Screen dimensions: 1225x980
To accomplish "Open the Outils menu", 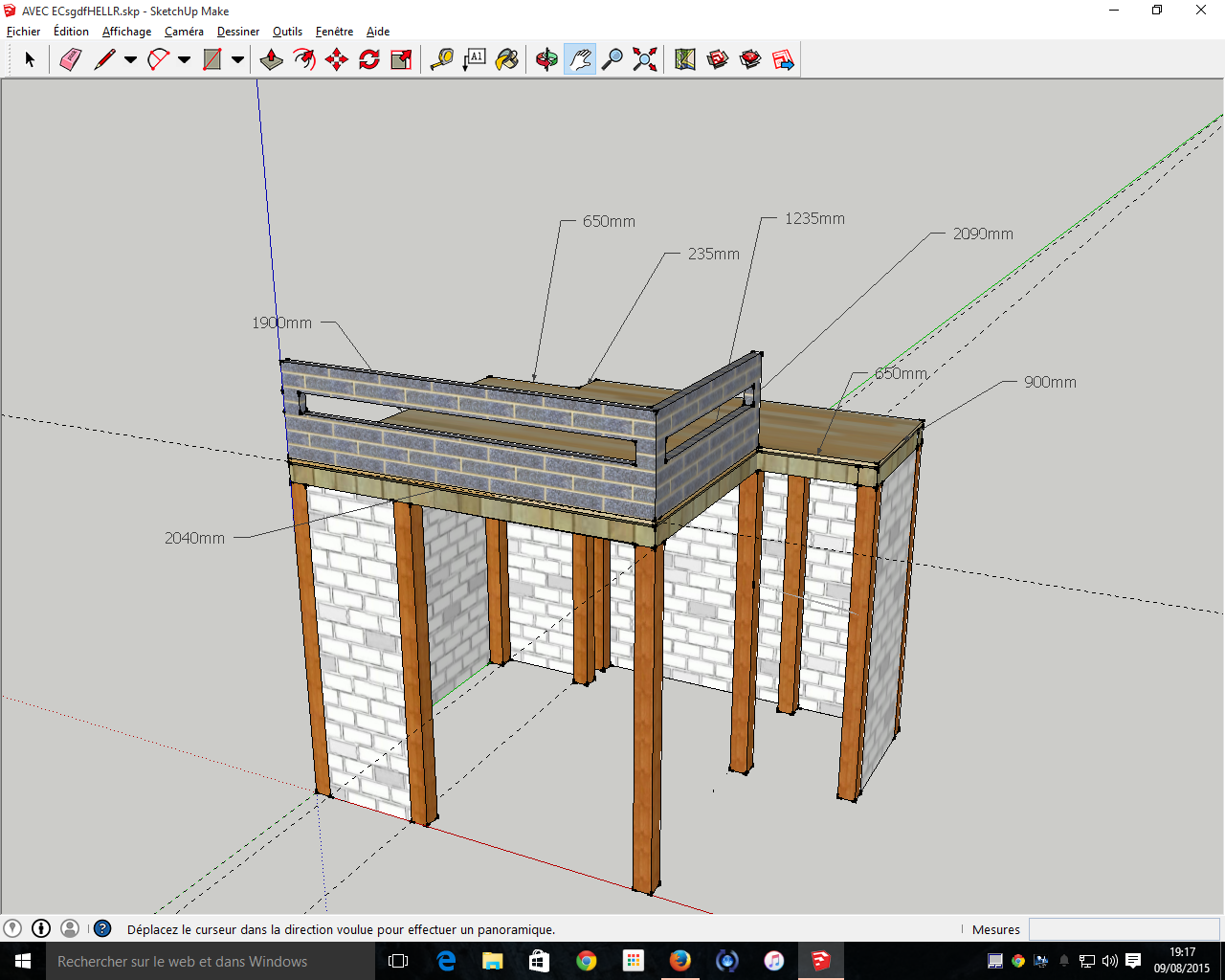I will 287,32.
